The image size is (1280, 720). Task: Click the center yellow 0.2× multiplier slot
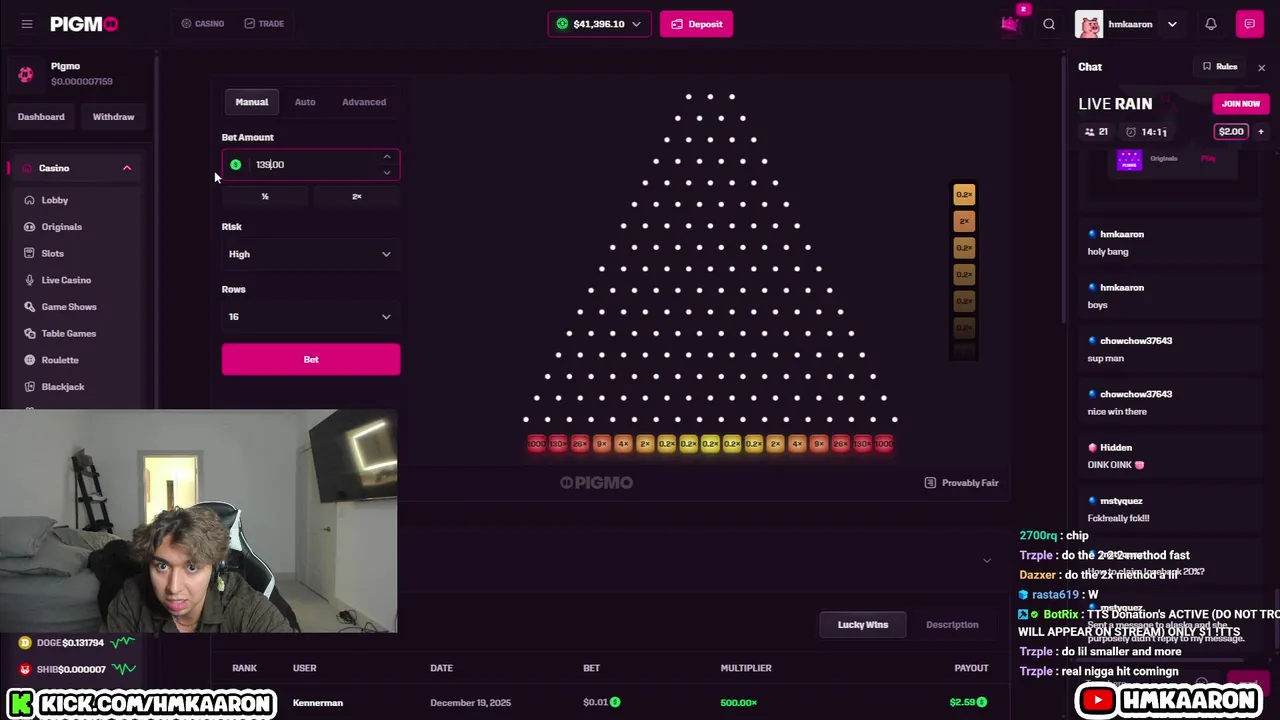click(710, 444)
